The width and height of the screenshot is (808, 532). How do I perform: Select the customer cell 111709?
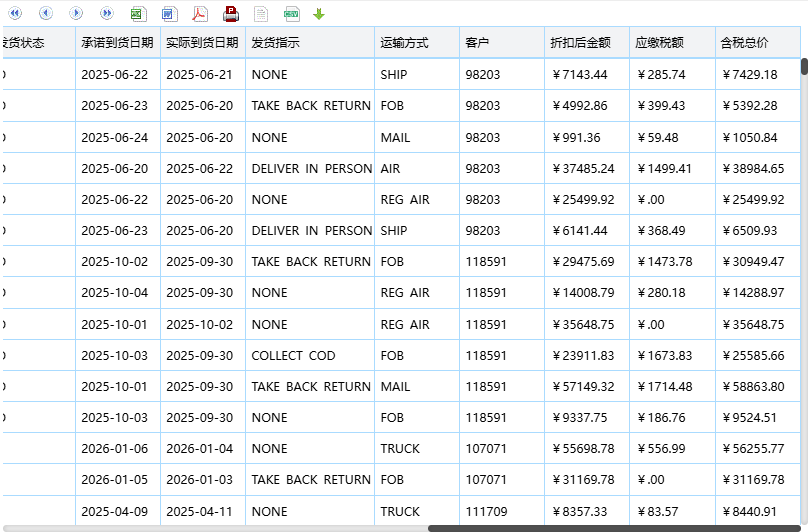(x=502, y=511)
